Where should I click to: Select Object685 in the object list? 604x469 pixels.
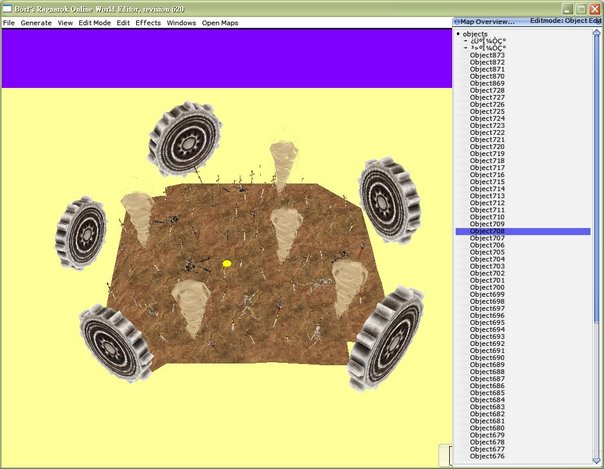(487, 393)
